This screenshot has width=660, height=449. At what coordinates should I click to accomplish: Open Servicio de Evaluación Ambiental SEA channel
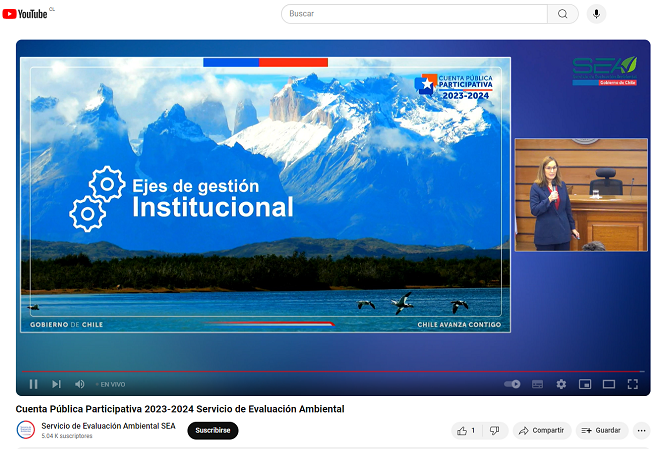point(108,425)
